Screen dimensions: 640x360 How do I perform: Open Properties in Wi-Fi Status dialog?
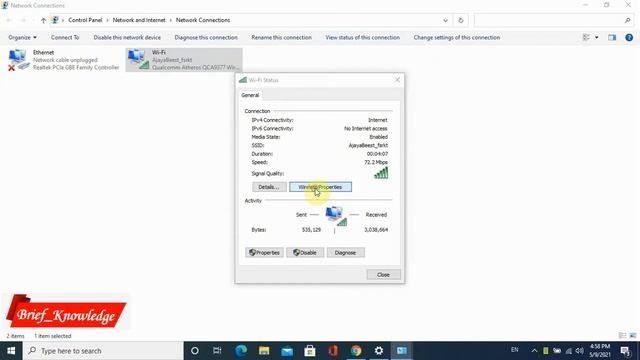[264, 253]
